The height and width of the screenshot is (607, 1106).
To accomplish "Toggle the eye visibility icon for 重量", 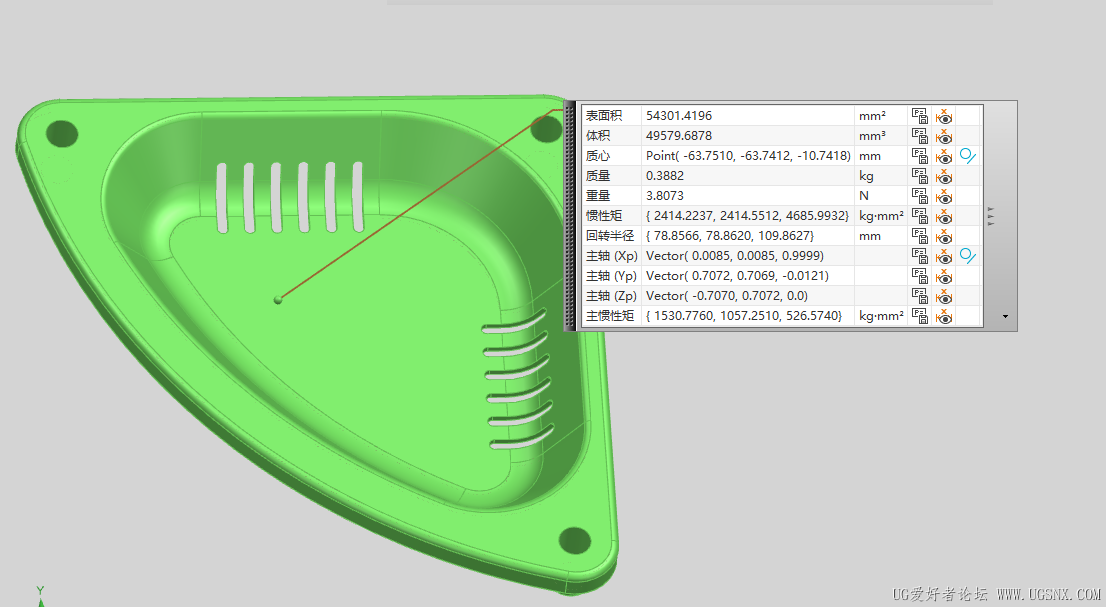I will pyautogui.click(x=944, y=196).
